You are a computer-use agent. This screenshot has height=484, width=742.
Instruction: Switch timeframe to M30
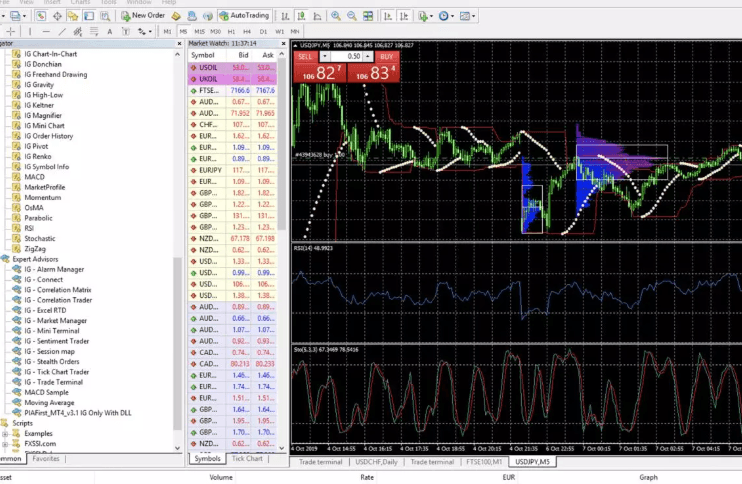[x=215, y=32]
